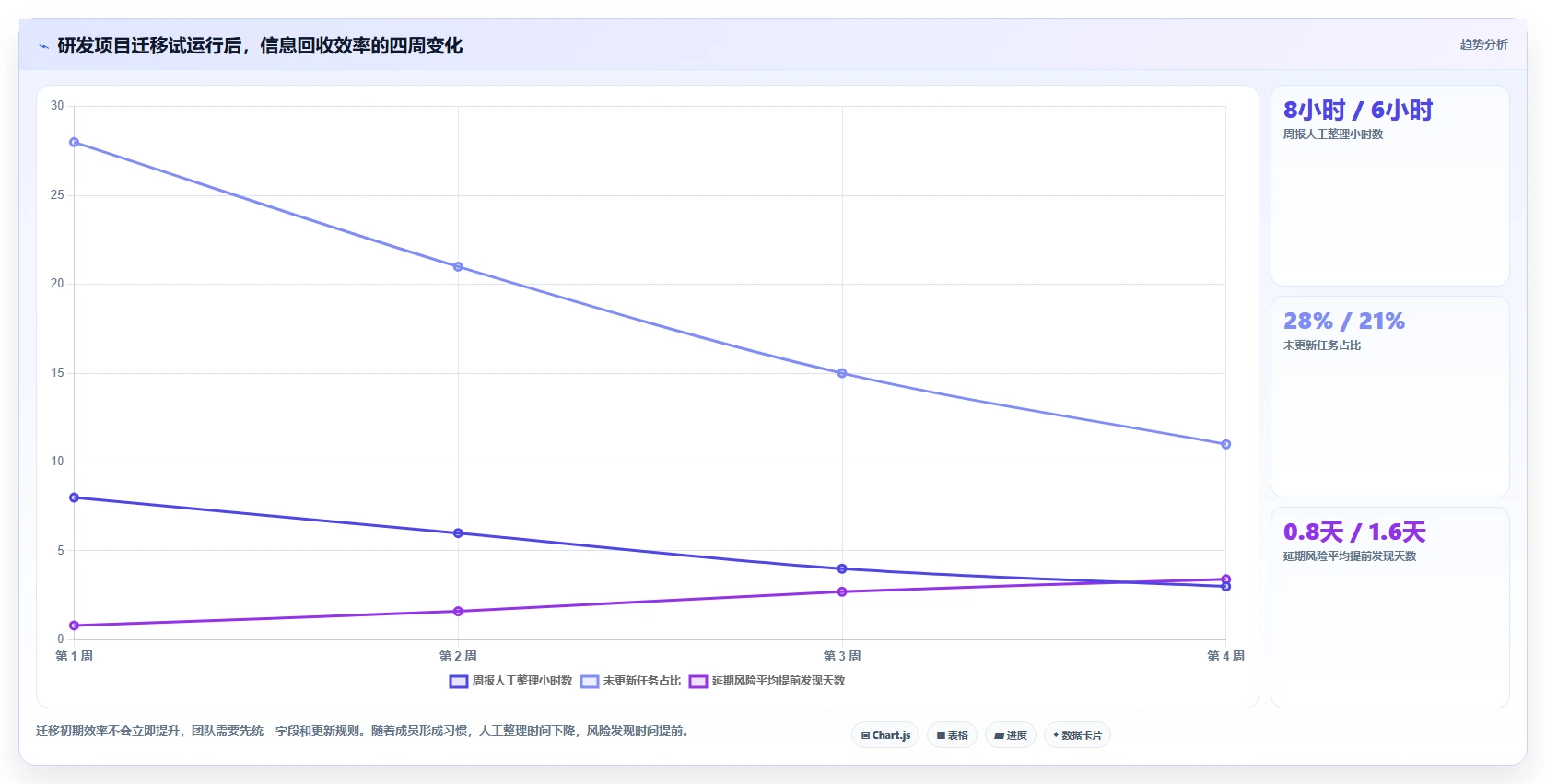
Task: Select the 周报人工整理小时数 data point at 第 3 周
Action: [x=842, y=568]
